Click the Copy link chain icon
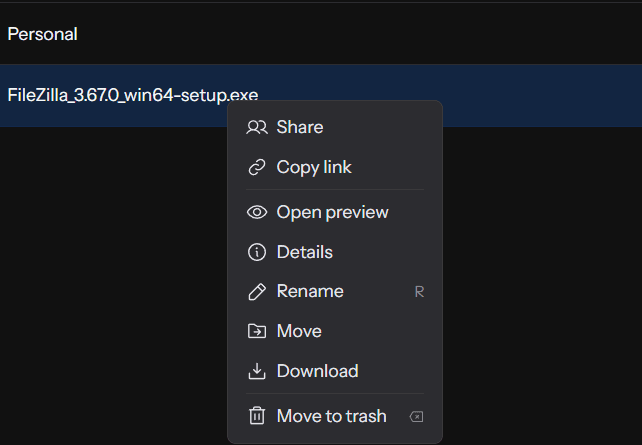The width and height of the screenshot is (642, 445). (x=257, y=167)
